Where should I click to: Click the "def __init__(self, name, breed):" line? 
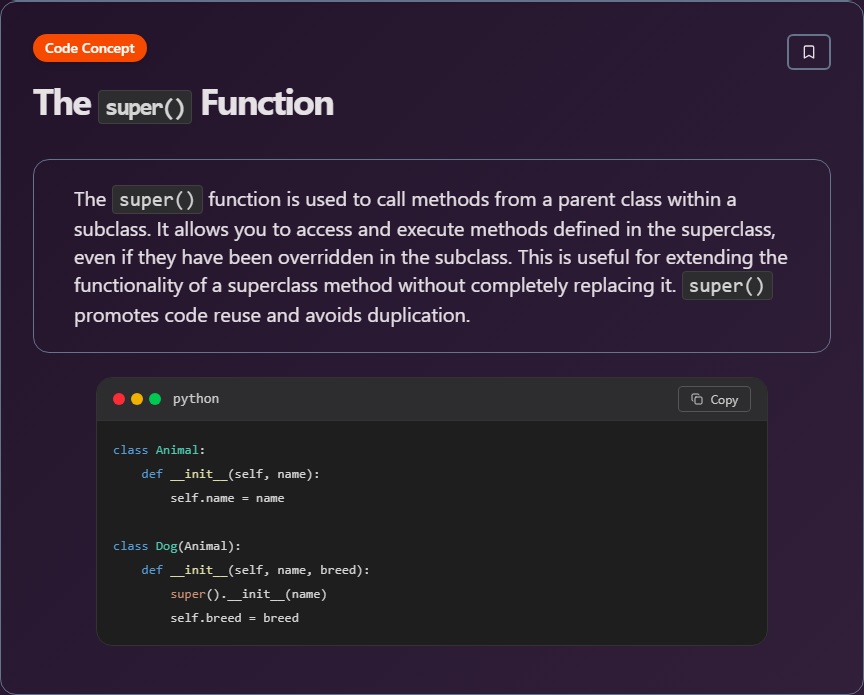point(255,570)
